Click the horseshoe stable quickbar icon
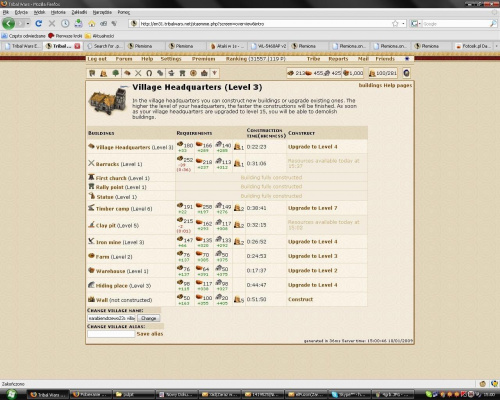Image resolution: width=500 pixels, height=400 pixels. tap(149, 73)
